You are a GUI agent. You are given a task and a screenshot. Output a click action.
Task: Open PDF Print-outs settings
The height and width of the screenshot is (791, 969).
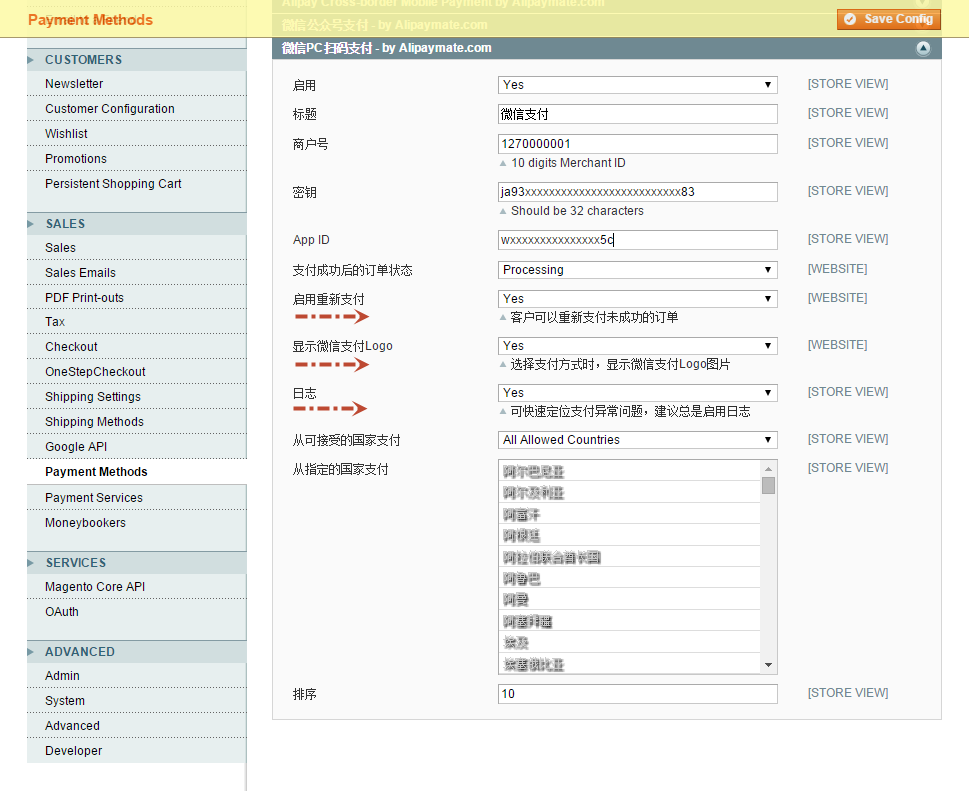click(85, 298)
